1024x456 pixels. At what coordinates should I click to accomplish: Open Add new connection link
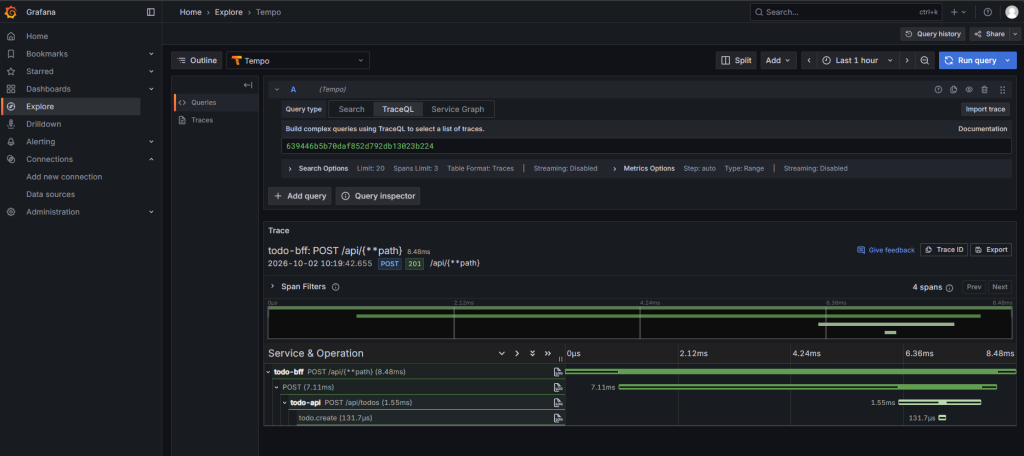pos(64,177)
